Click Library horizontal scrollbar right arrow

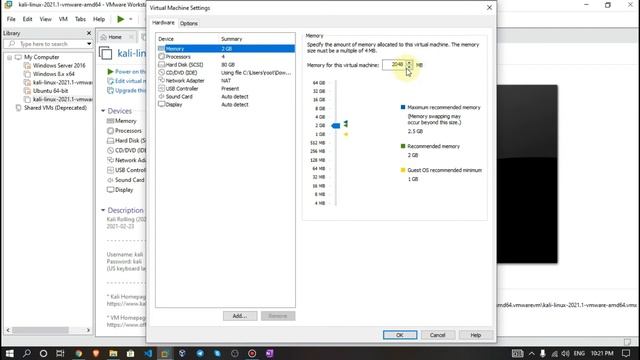click(x=89, y=330)
